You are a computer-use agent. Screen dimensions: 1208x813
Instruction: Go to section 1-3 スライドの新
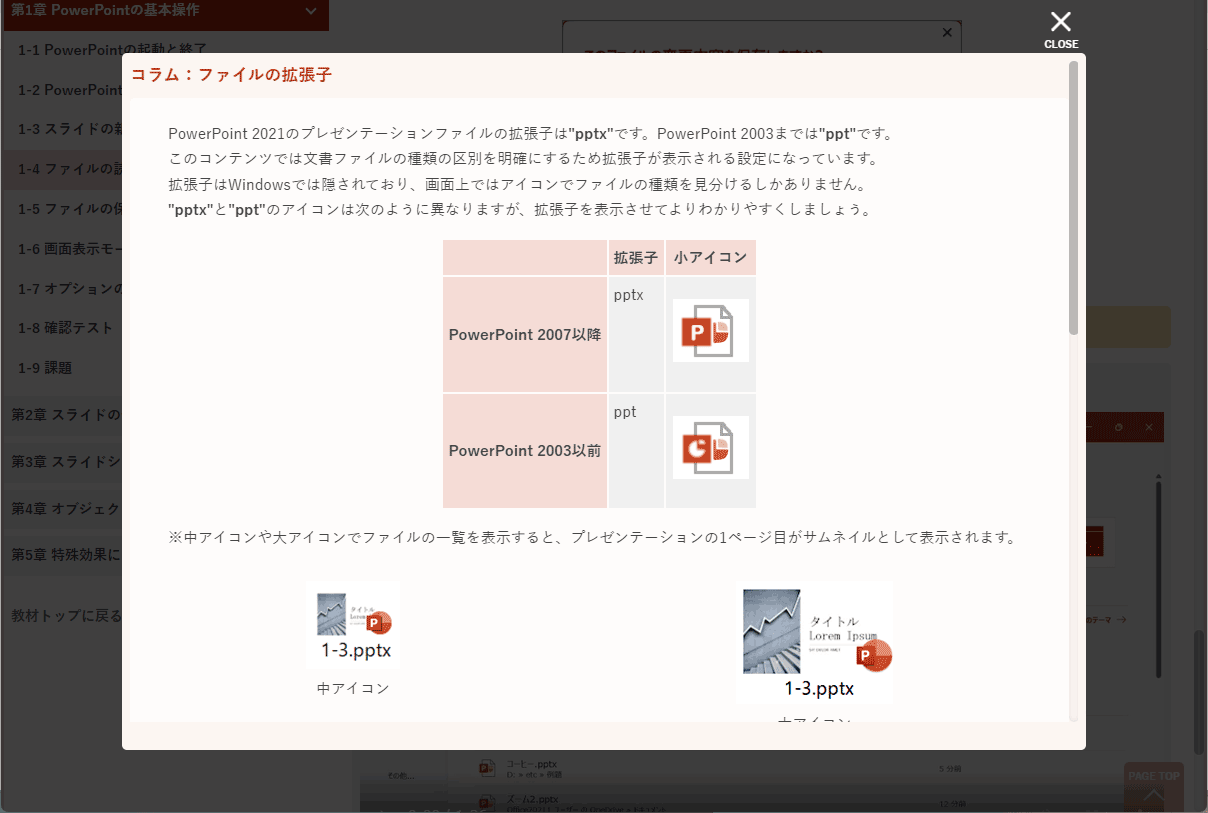(x=70, y=130)
